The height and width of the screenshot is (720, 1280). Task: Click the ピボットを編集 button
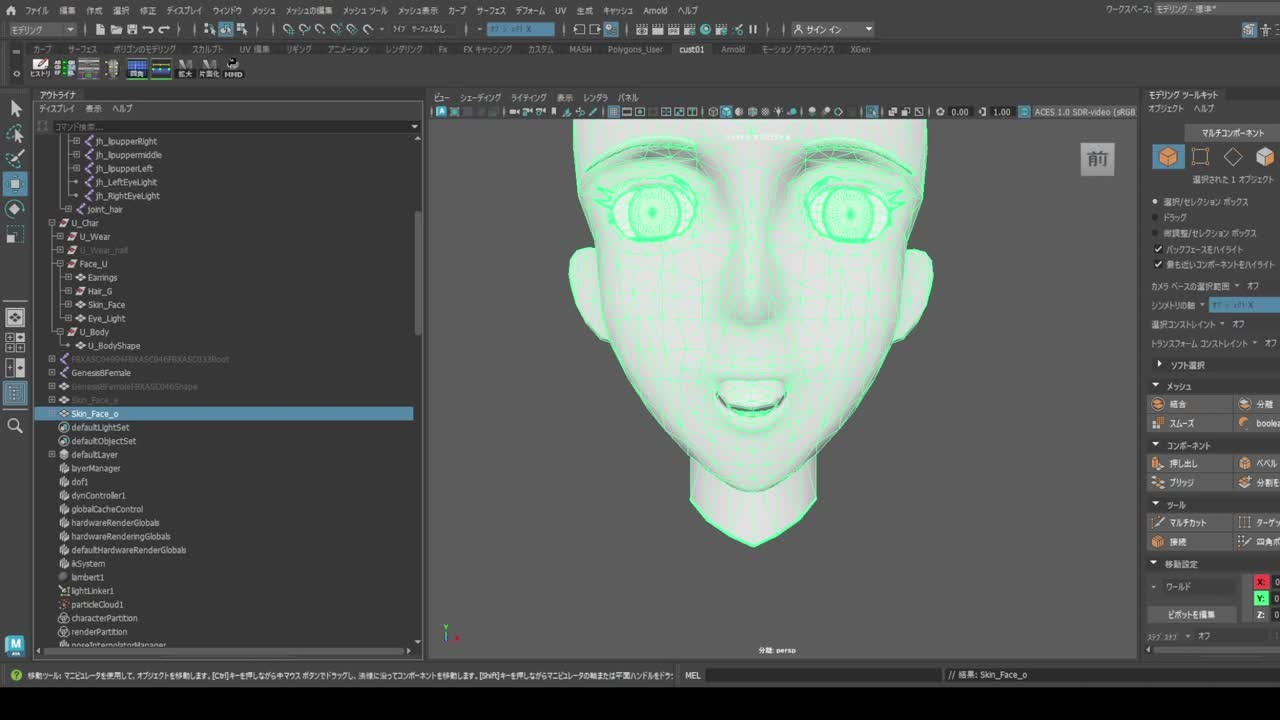pos(1191,614)
